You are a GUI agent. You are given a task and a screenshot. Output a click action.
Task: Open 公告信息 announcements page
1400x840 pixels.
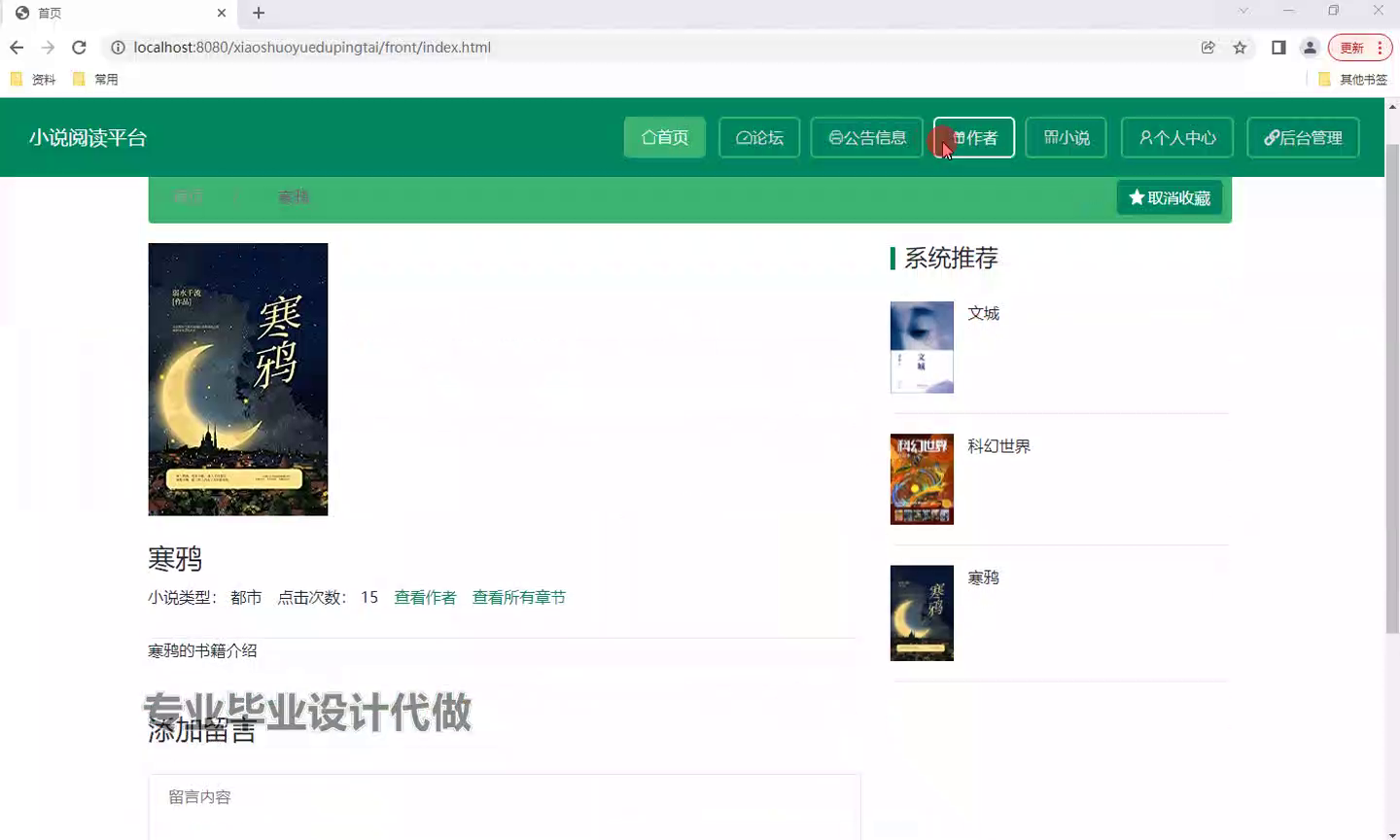click(867, 137)
